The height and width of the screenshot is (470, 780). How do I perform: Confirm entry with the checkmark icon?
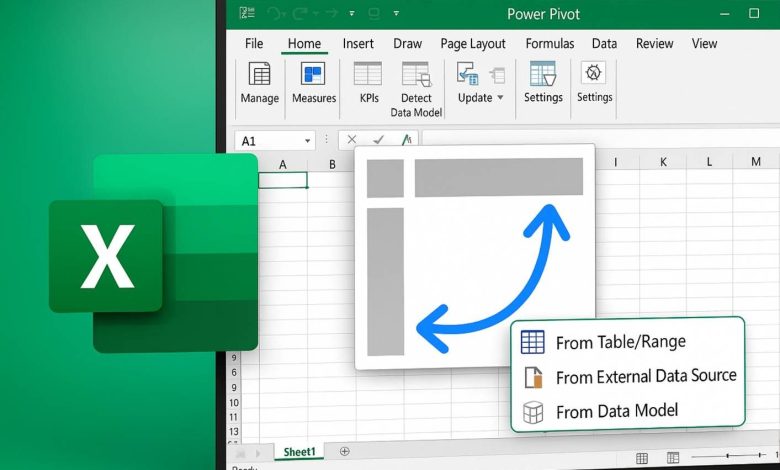point(378,141)
